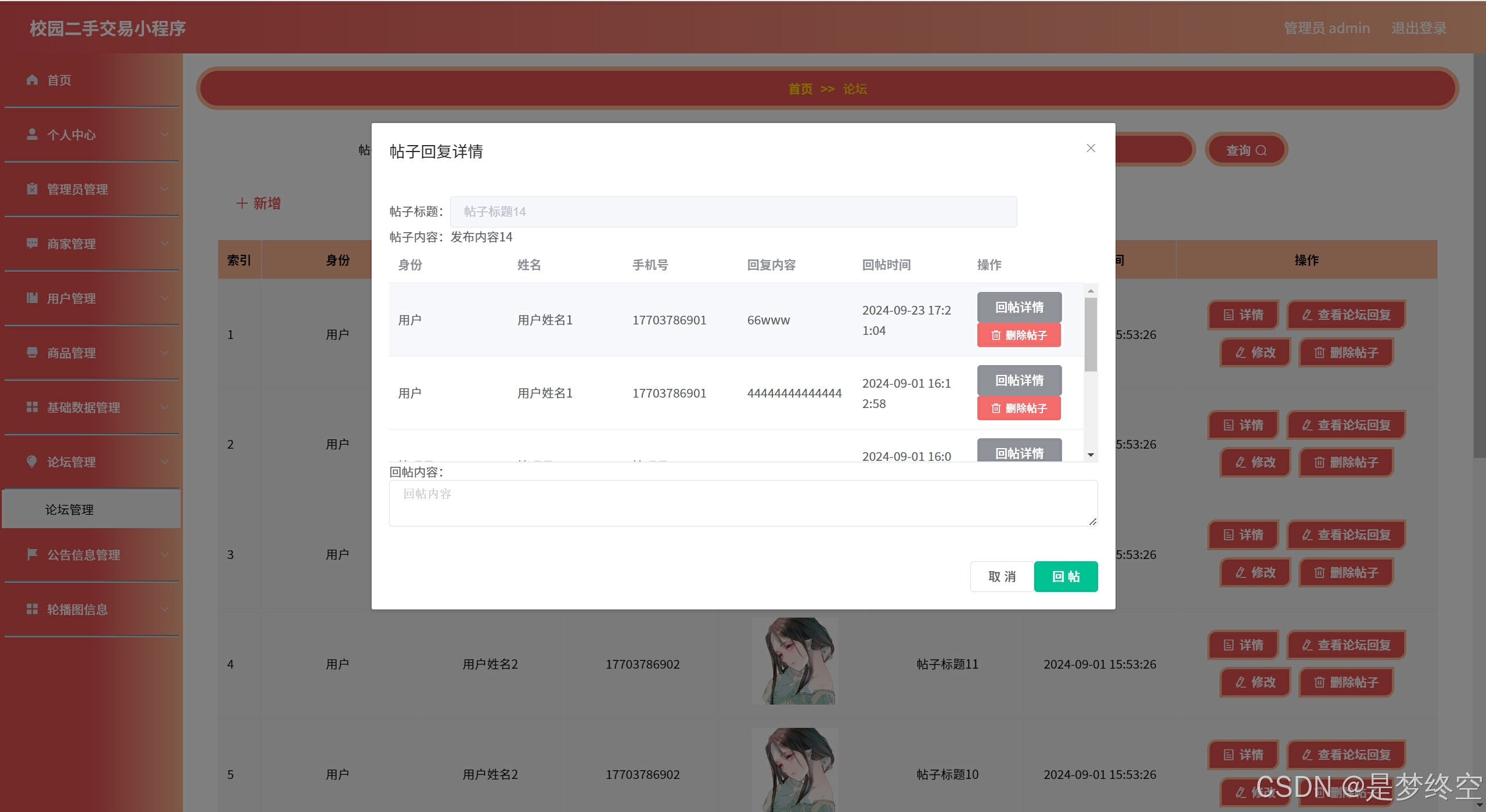Click the person icon for 个人中心
The width and height of the screenshot is (1486, 812).
[32, 134]
